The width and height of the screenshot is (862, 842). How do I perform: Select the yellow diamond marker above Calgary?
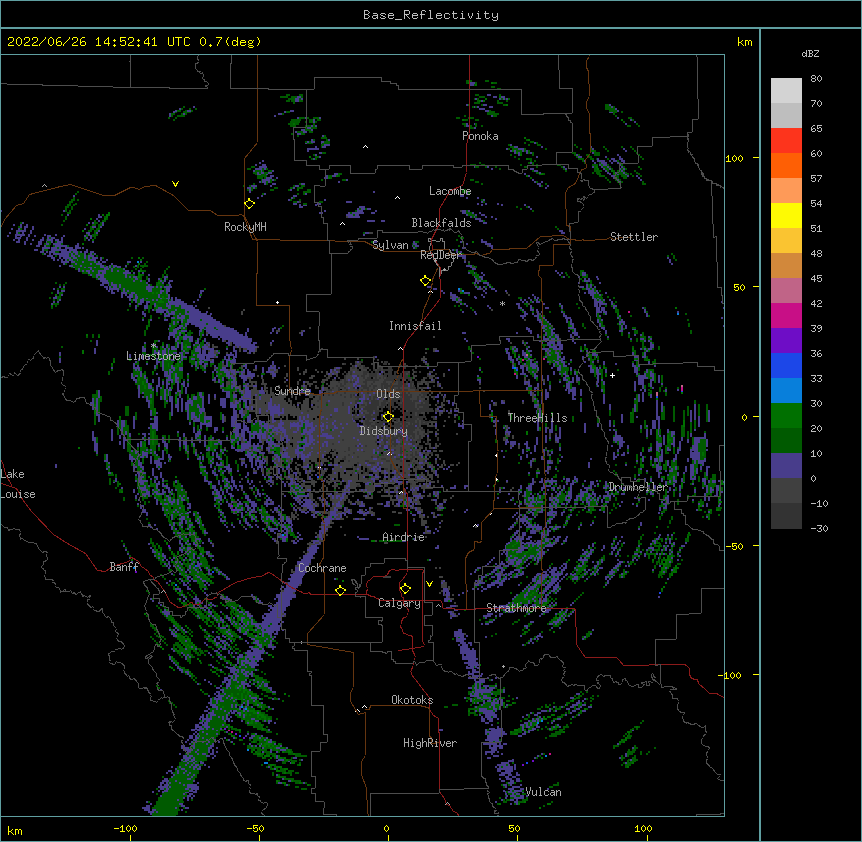tap(405, 589)
